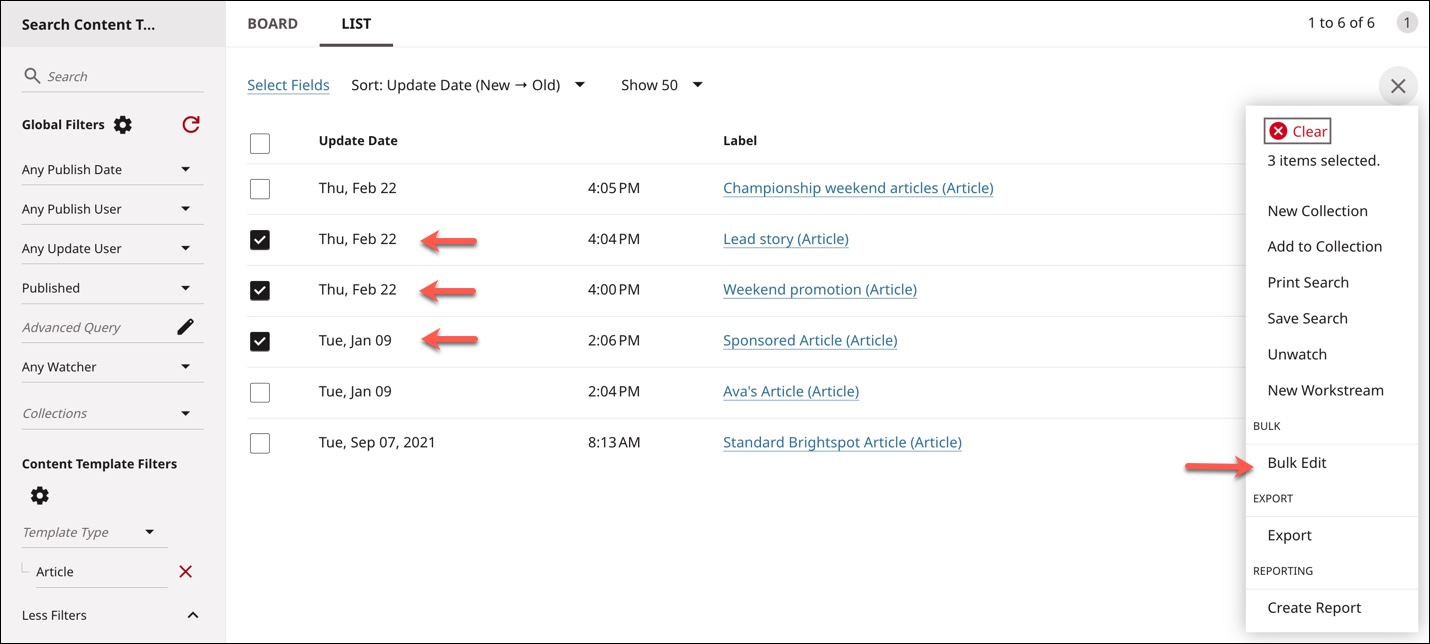Open Content Template Filters gear settings

pyautogui.click(x=39, y=496)
